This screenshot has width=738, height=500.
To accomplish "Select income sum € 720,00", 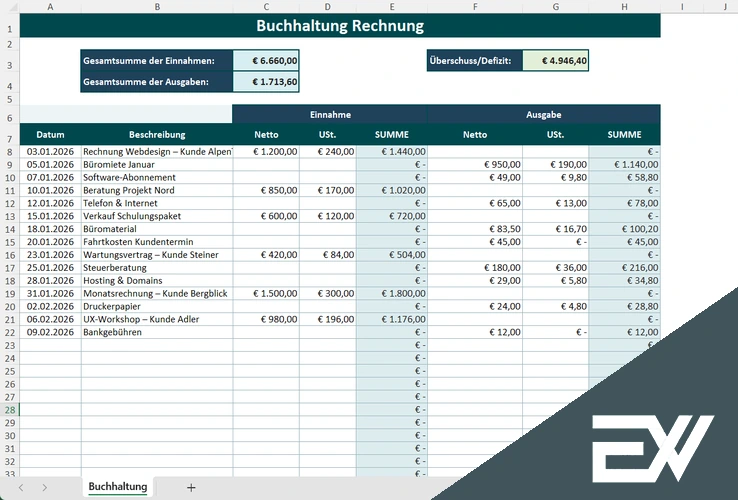I will click(392, 216).
